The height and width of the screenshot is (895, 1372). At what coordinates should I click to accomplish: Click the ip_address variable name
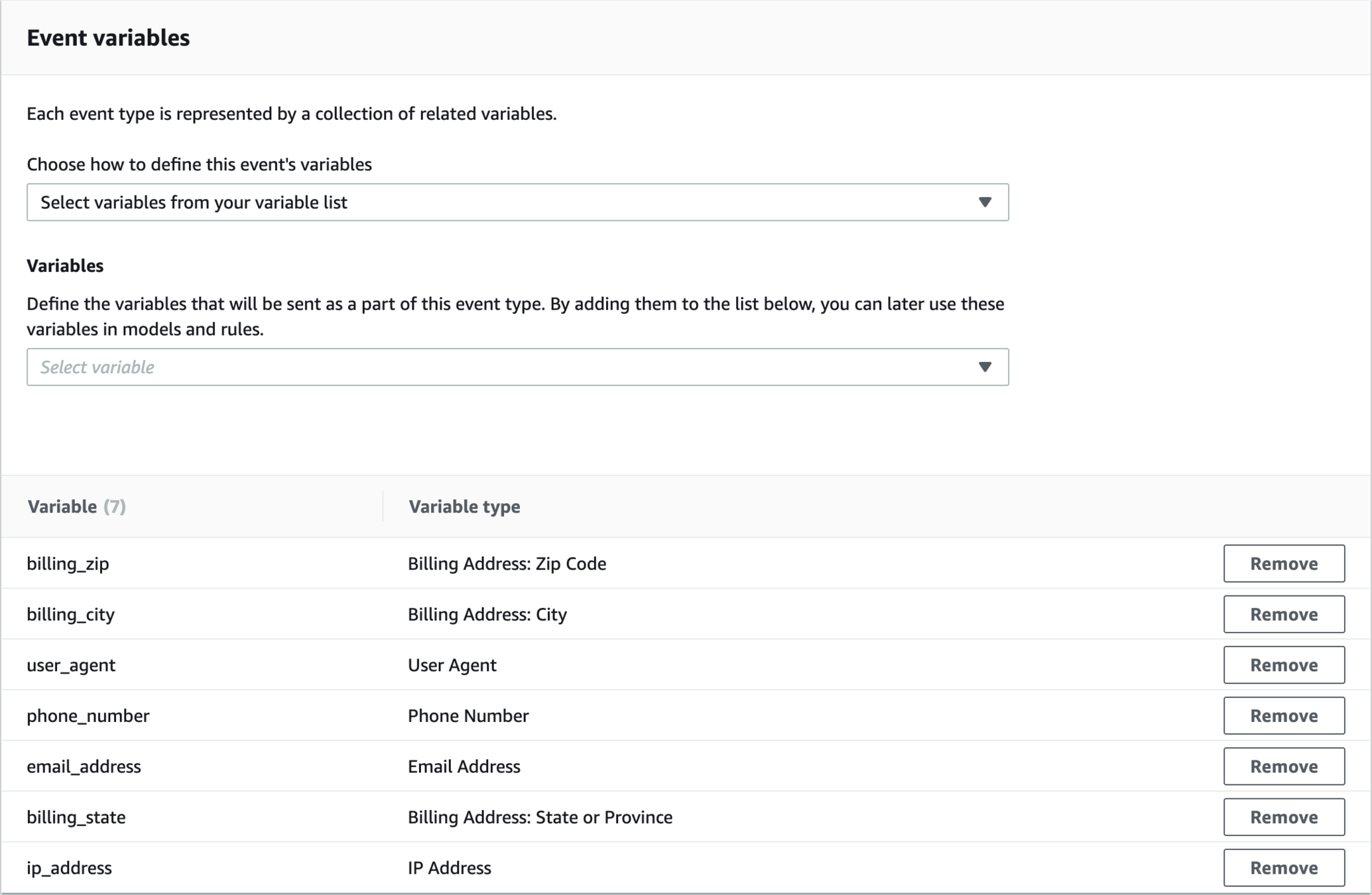(69, 868)
